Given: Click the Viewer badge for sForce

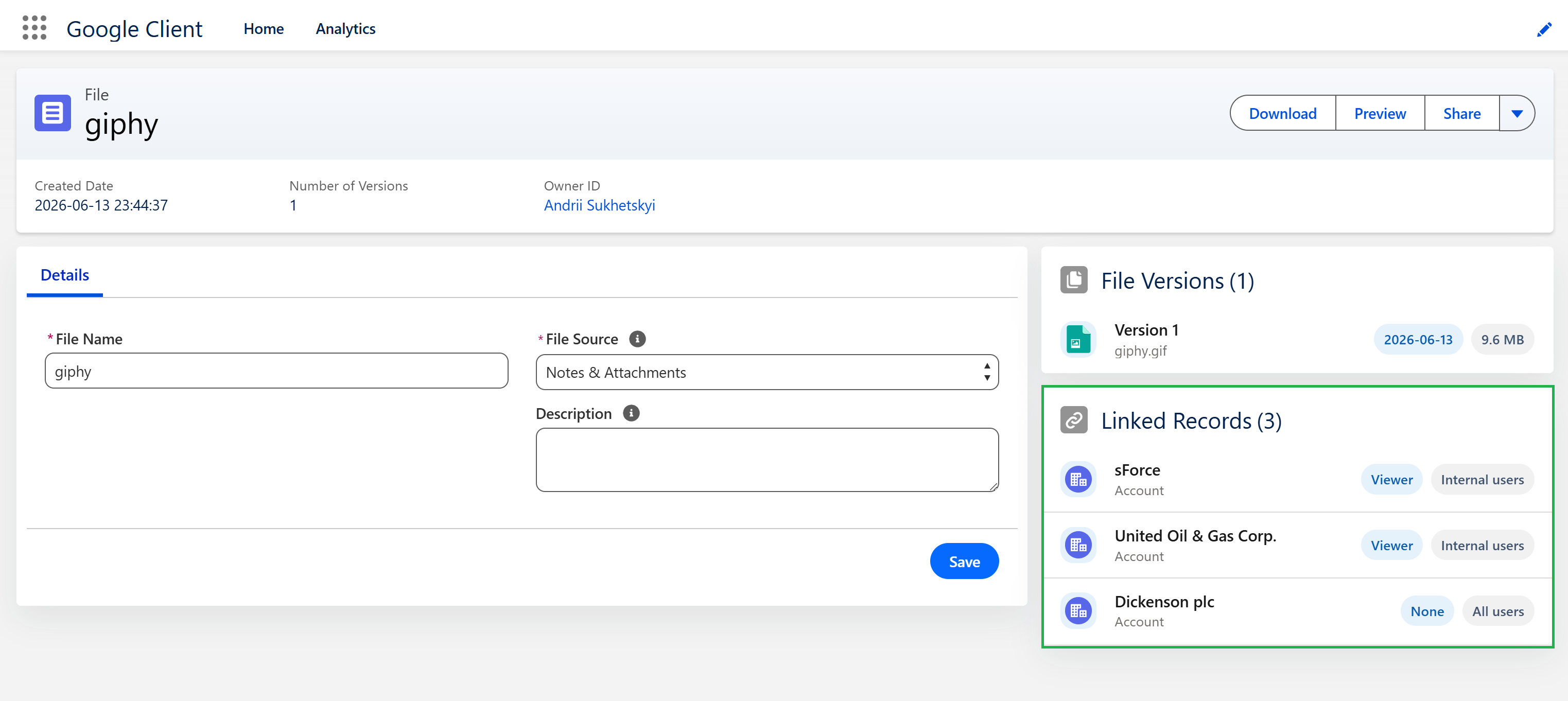Looking at the screenshot, I should pos(1391,480).
